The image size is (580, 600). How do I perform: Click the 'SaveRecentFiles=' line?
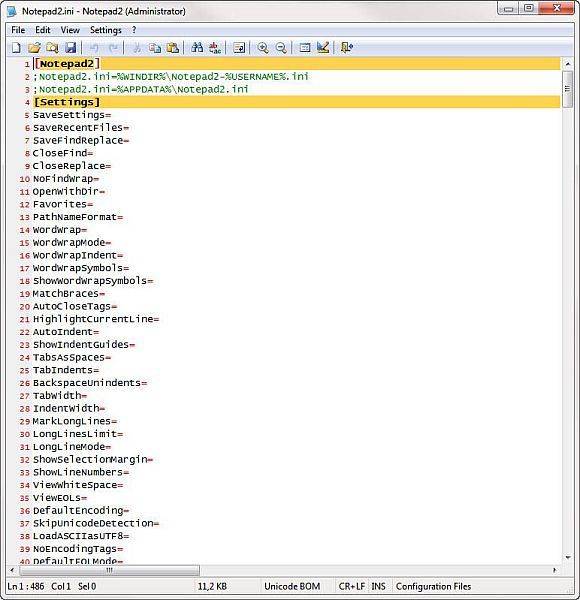pos(81,127)
